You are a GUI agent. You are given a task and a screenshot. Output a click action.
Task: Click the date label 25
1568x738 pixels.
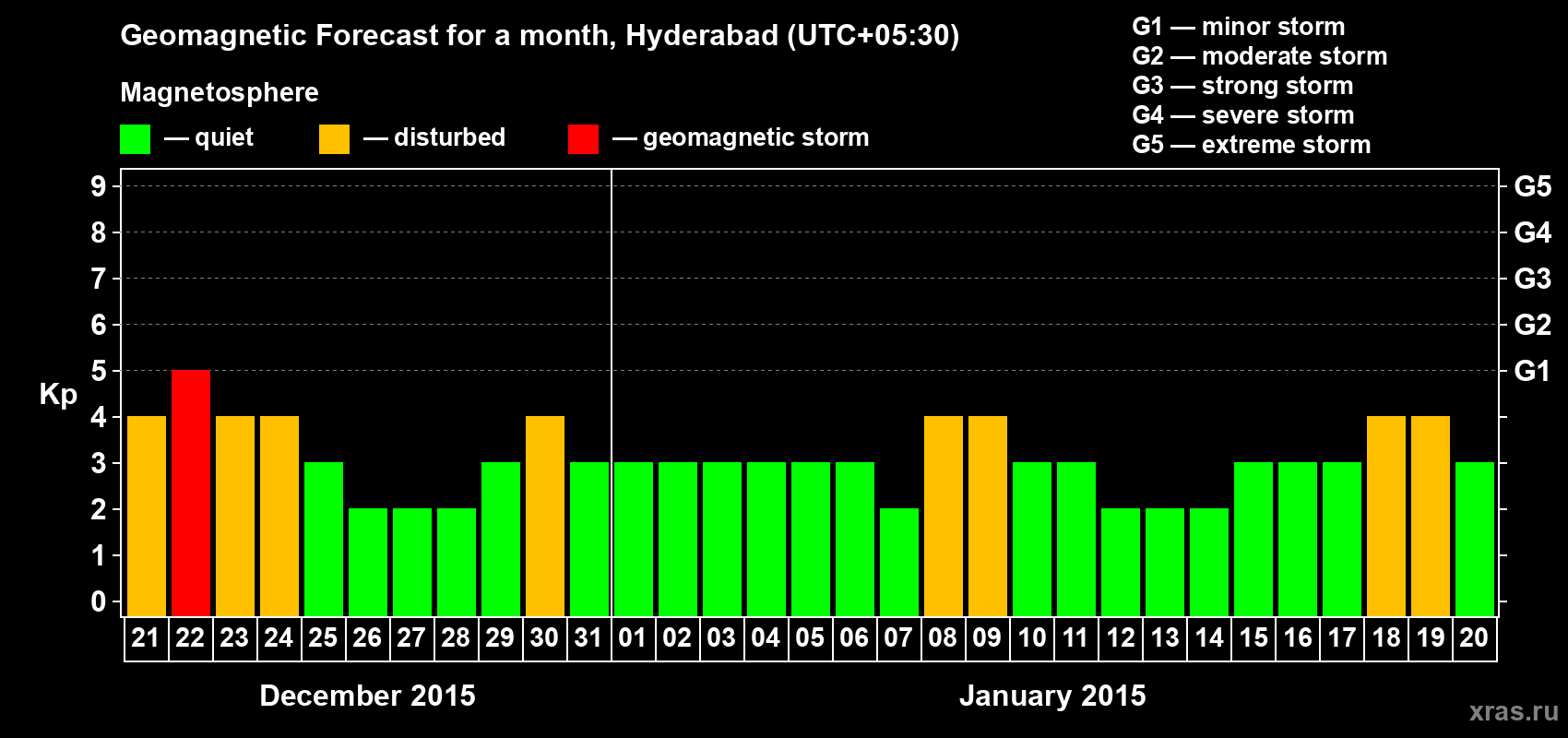coord(323,637)
